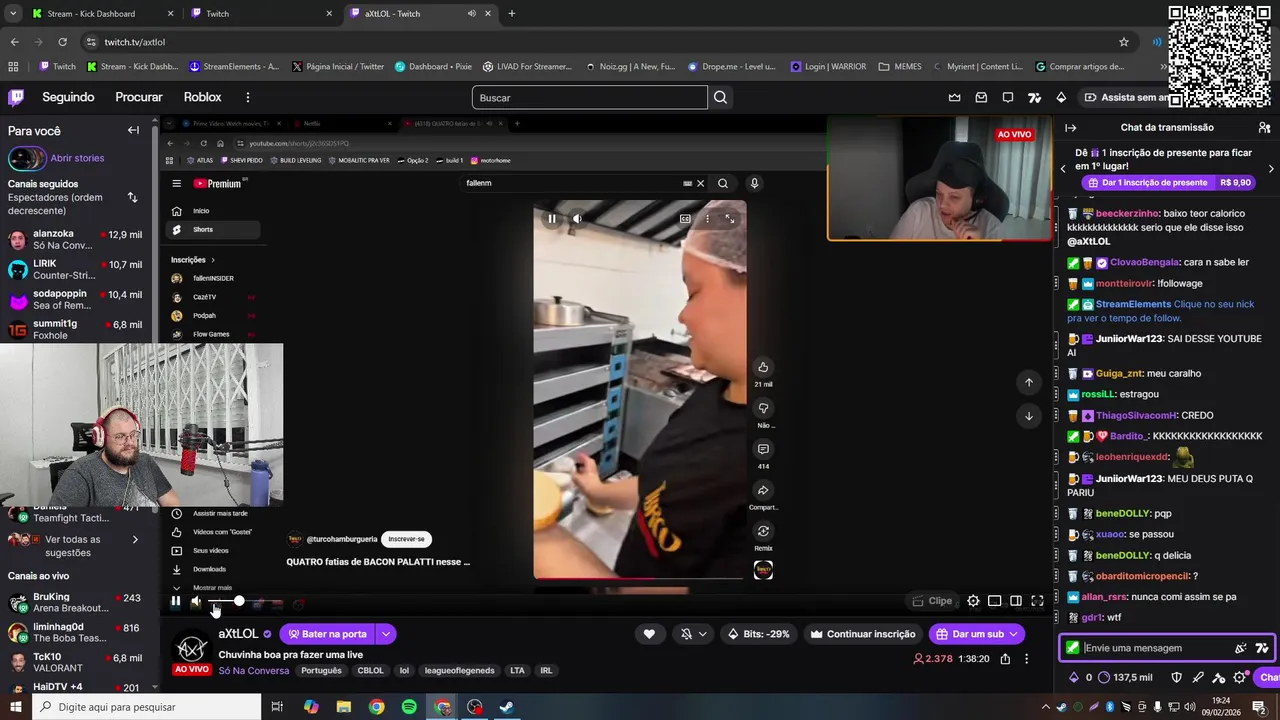Show next chat leaderboard banner
Image resolution: width=1280 pixels, height=720 pixels.
pyautogui.click(x=1271, y=169)
